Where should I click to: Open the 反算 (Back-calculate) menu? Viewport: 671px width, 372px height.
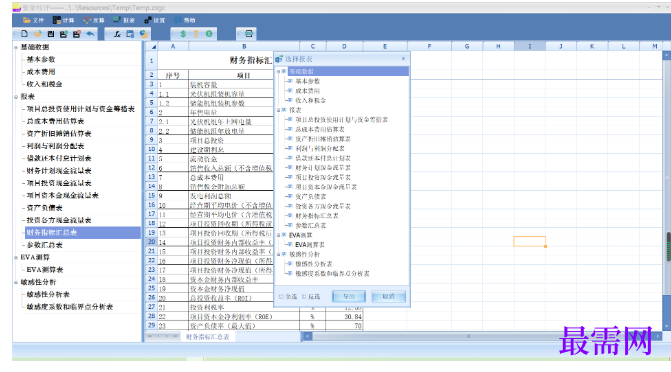click(x=94, y=20)
